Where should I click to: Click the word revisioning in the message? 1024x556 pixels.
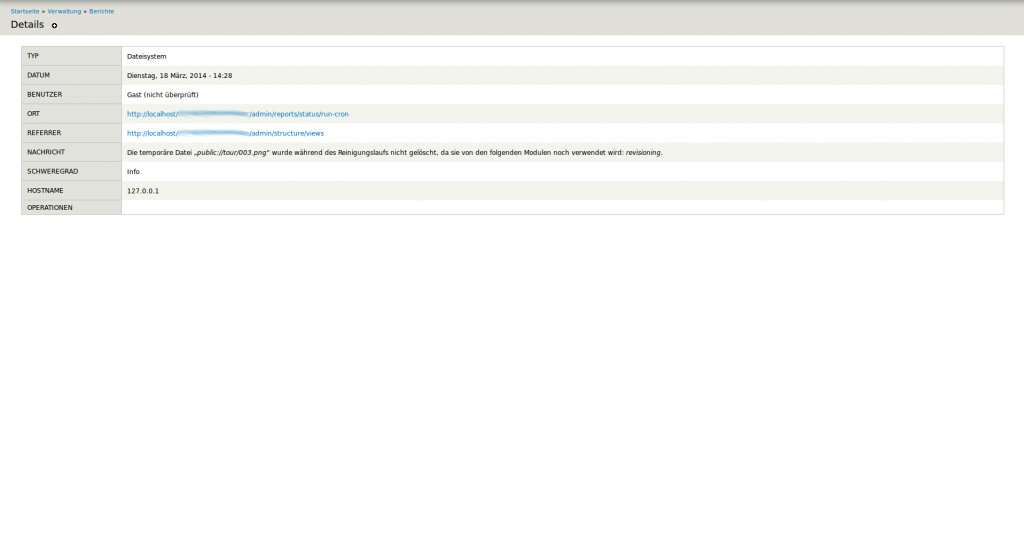point(643,152)
